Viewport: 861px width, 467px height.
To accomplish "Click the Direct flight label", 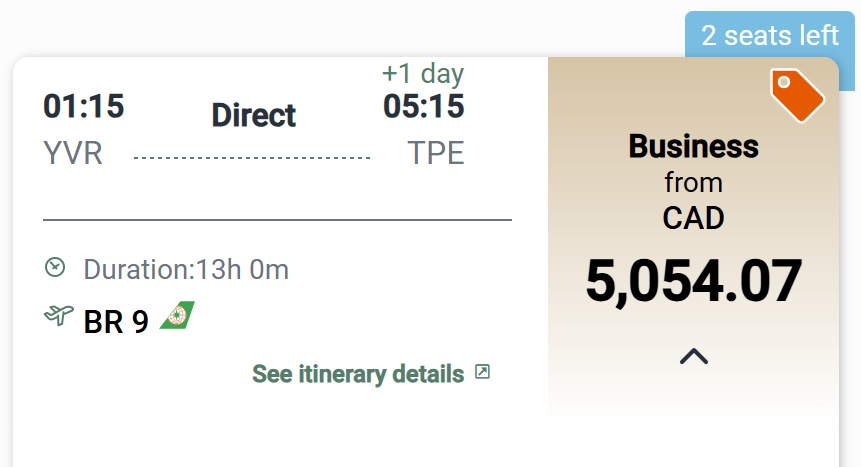I will coord(254,115).
